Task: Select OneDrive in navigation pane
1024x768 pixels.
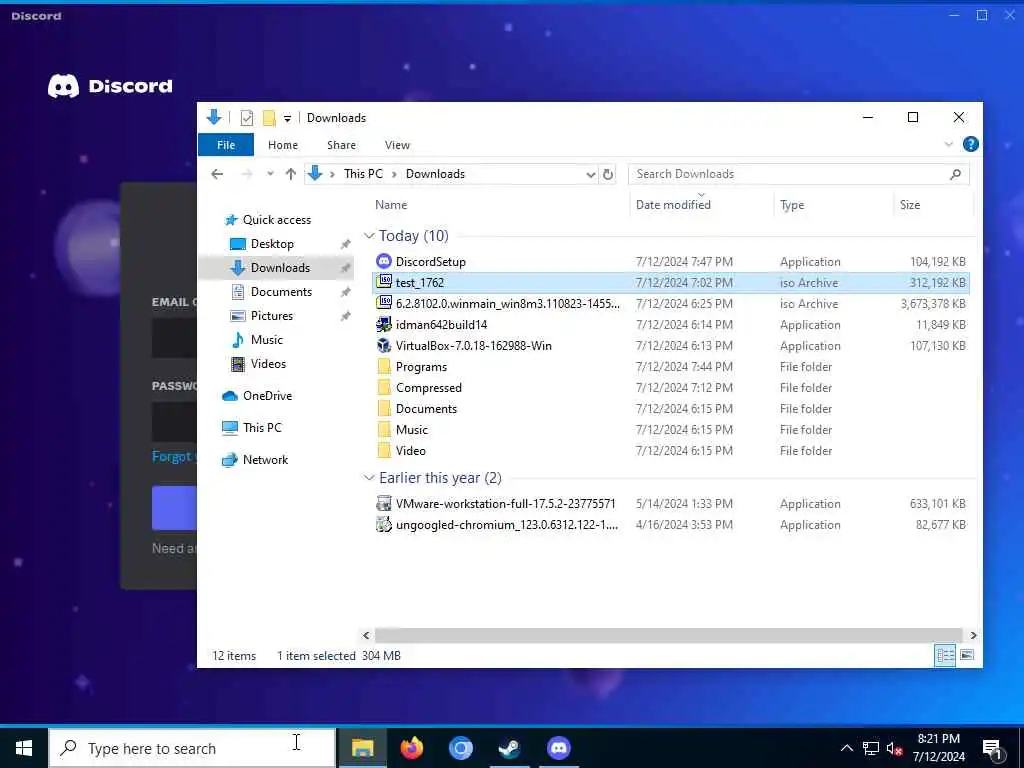Action: point(267,396)
